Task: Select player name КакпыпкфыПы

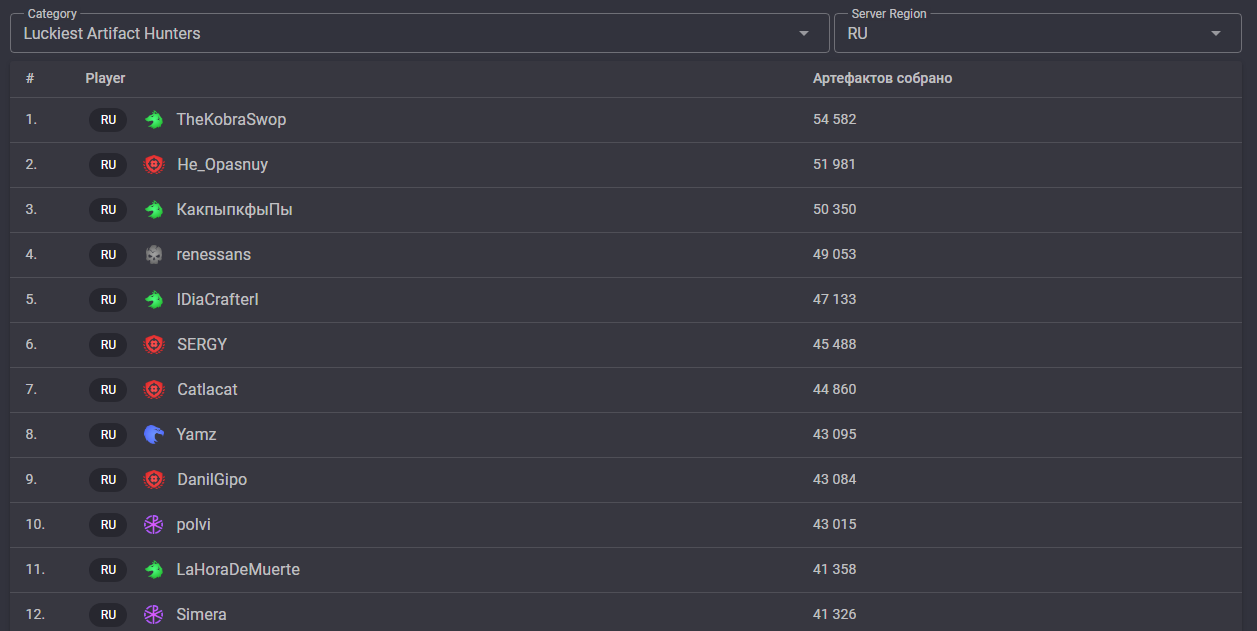Action: (x=234, y=210)
